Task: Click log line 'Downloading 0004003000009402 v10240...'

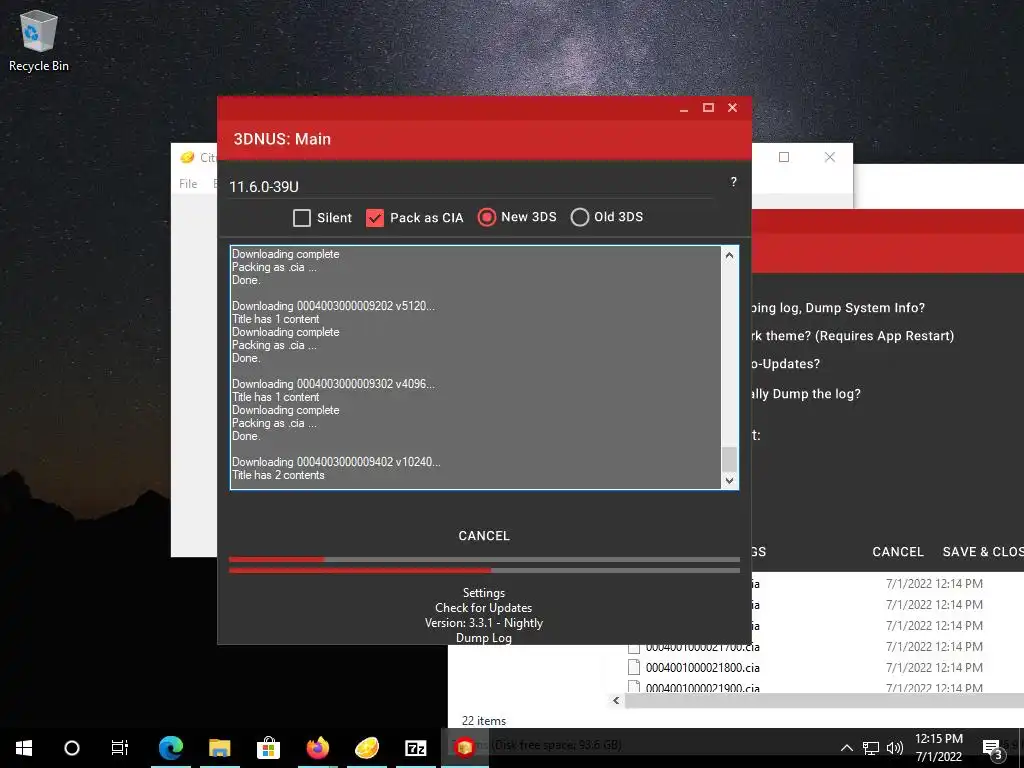Action: click(336, 462)
